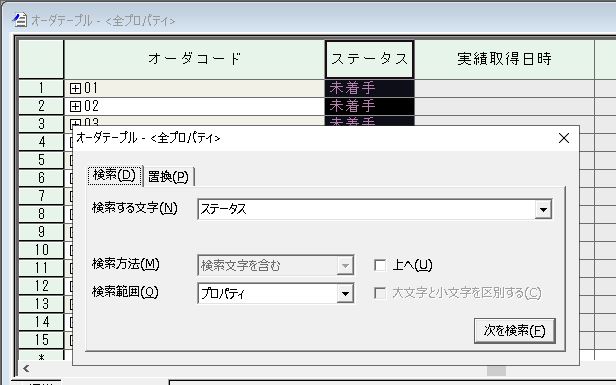Click the new-row asterisk row header

pos(41,356)
